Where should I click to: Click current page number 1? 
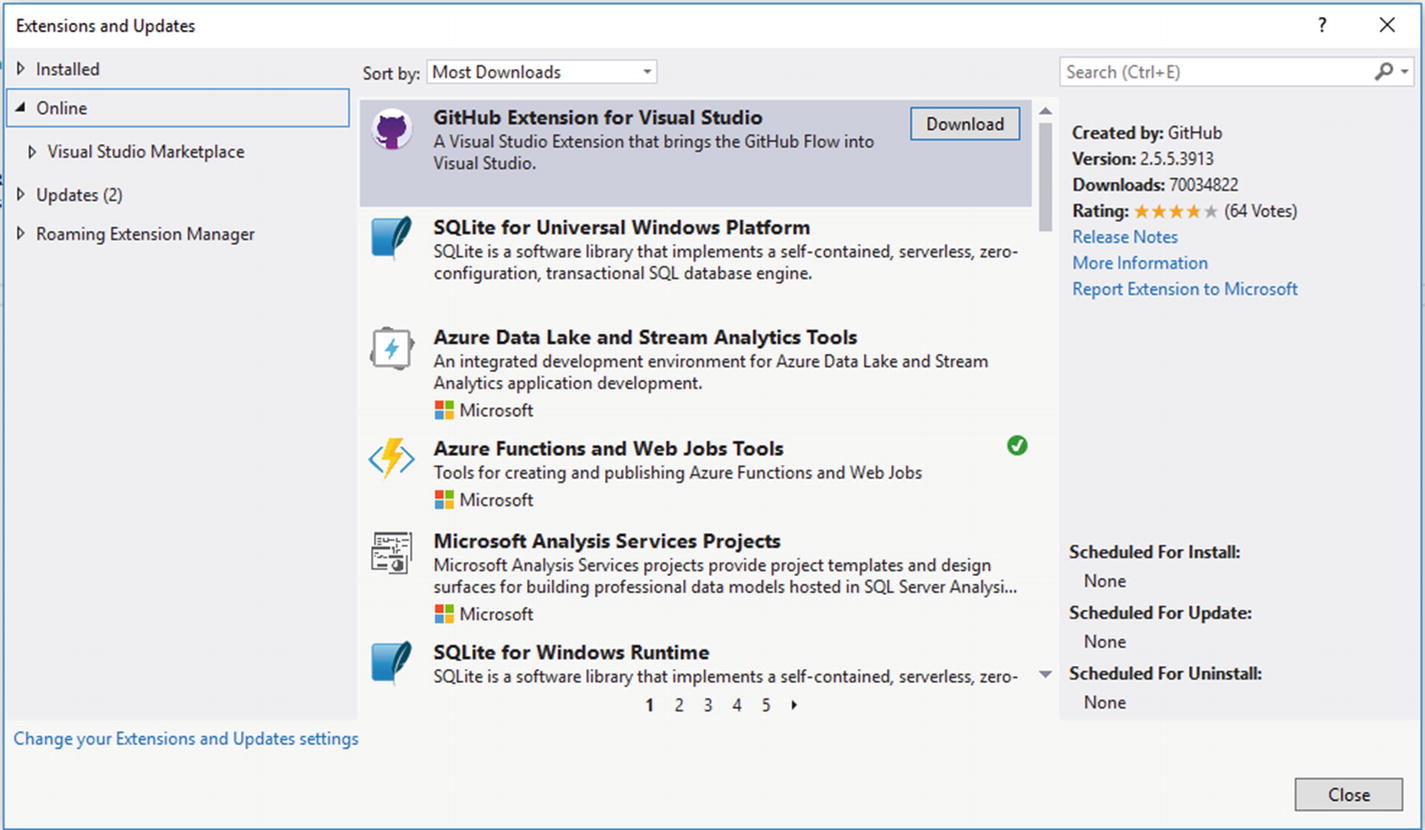click(x=649, y=705)
